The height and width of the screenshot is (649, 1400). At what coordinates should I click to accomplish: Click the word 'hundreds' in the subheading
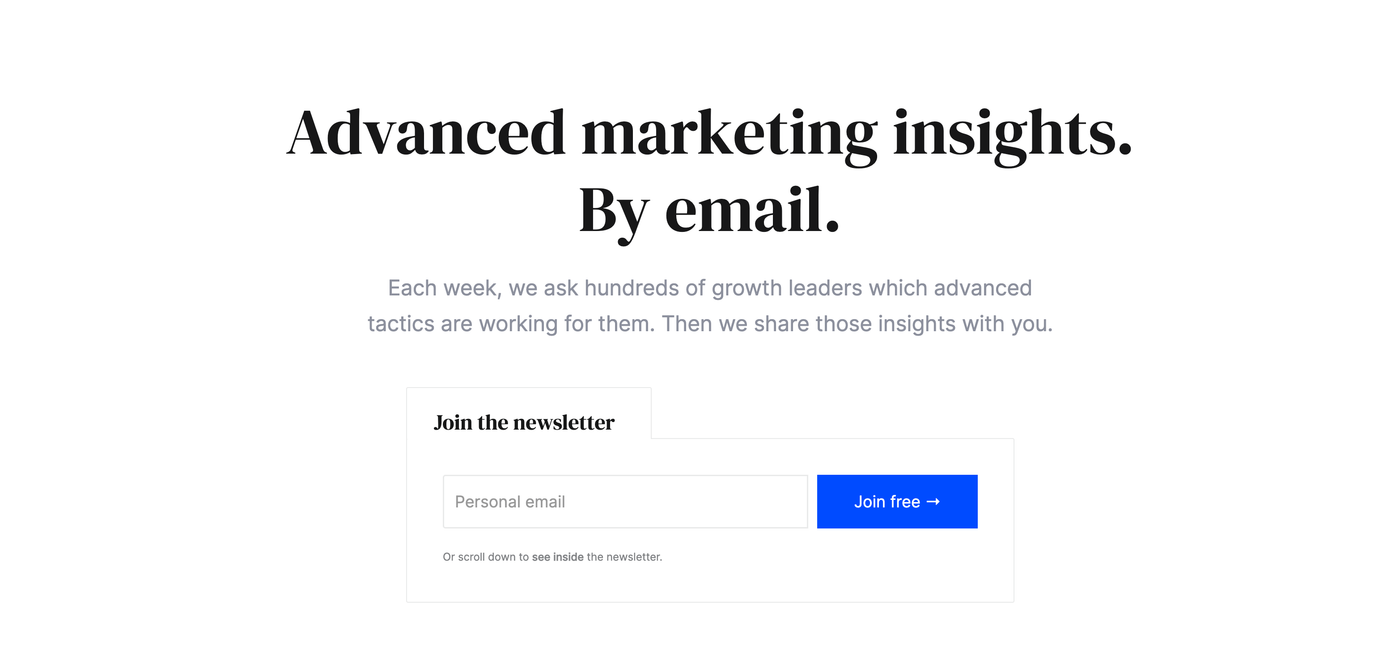tap(632, 288)
